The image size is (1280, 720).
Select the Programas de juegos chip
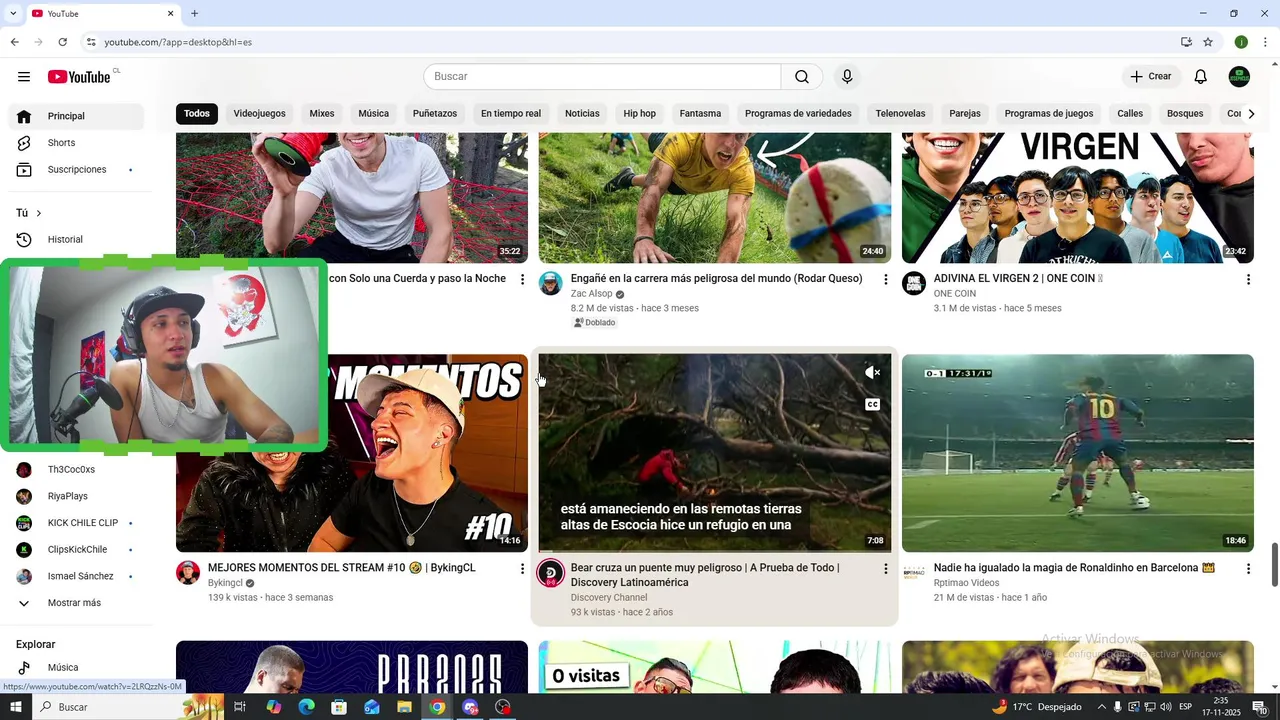pyautogui.click(x=1049, y=114)
